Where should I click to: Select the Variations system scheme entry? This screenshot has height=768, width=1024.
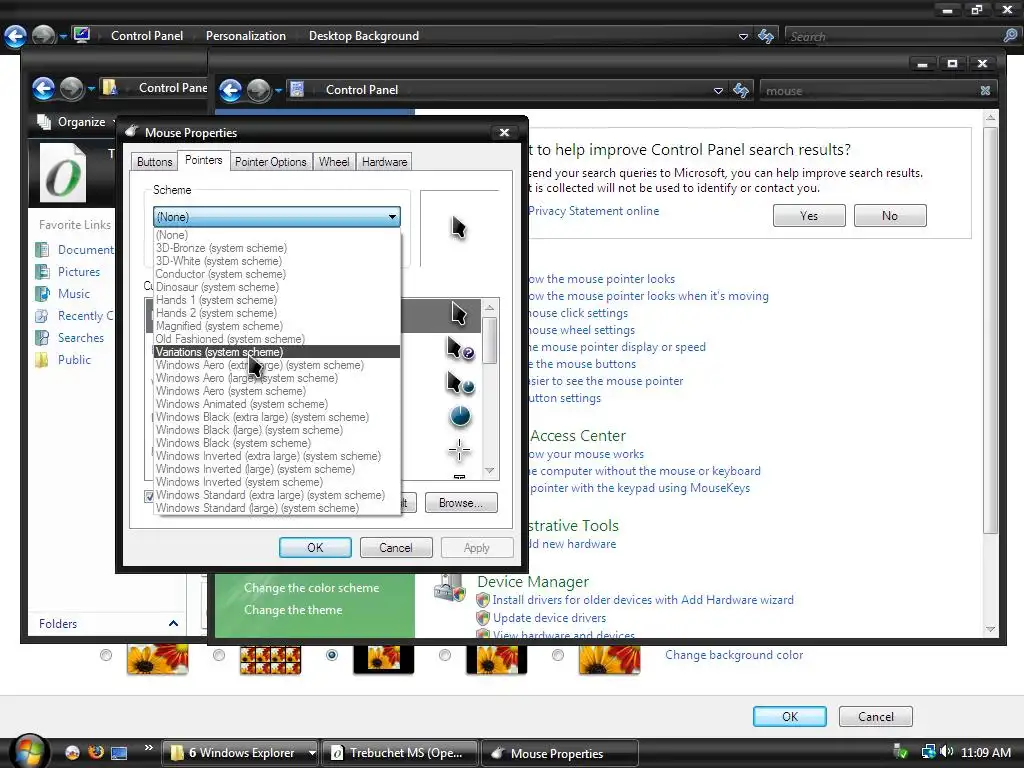tap(277, 352)
